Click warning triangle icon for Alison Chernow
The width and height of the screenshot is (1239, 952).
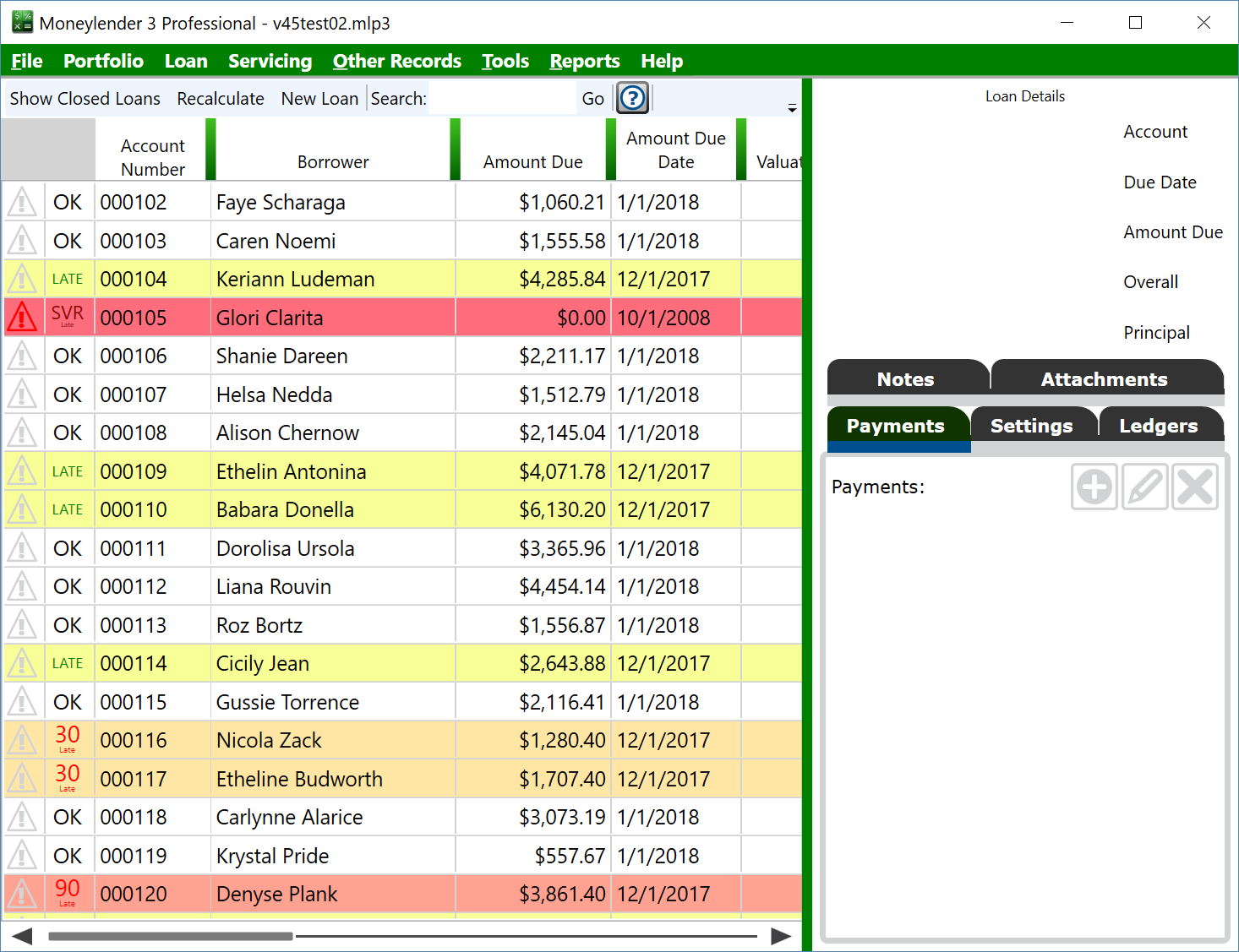pos(22,432)
